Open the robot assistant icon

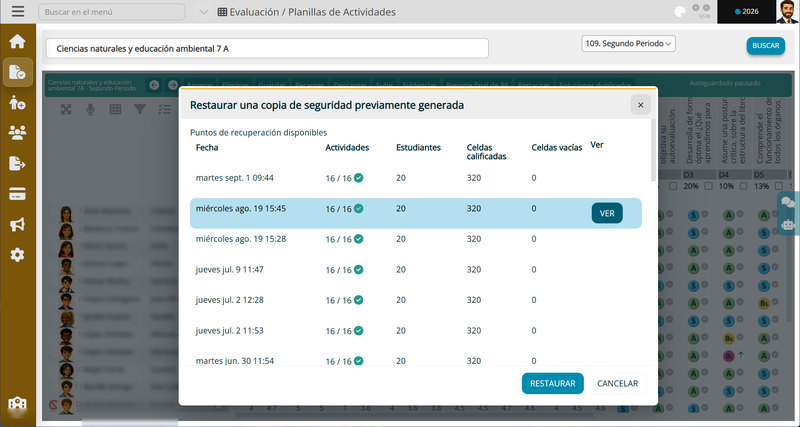tap(788, 224)
